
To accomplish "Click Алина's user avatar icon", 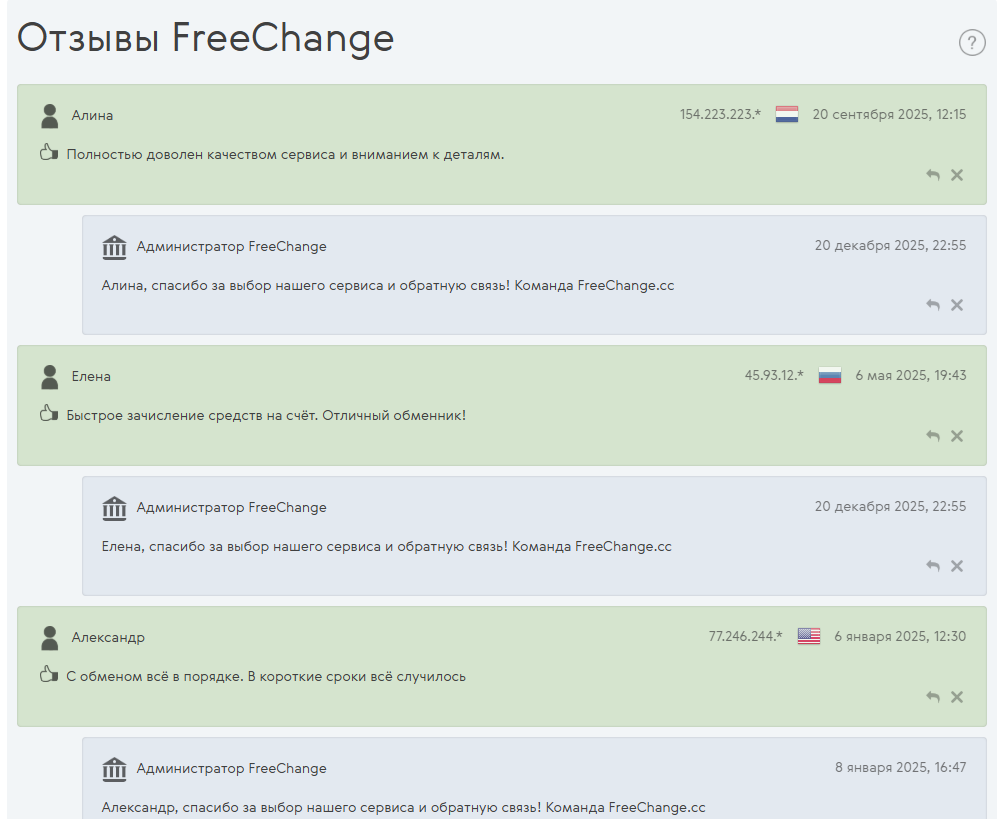I will [49, 116].
